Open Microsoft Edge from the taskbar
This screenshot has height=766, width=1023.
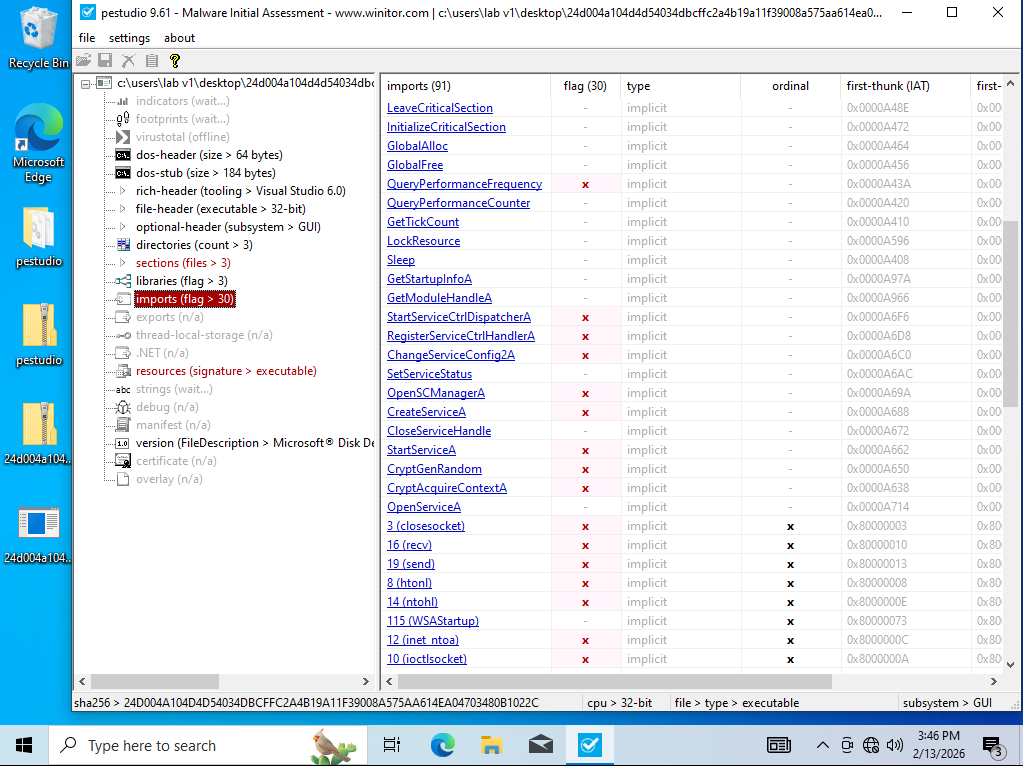[x=443, y=745]
